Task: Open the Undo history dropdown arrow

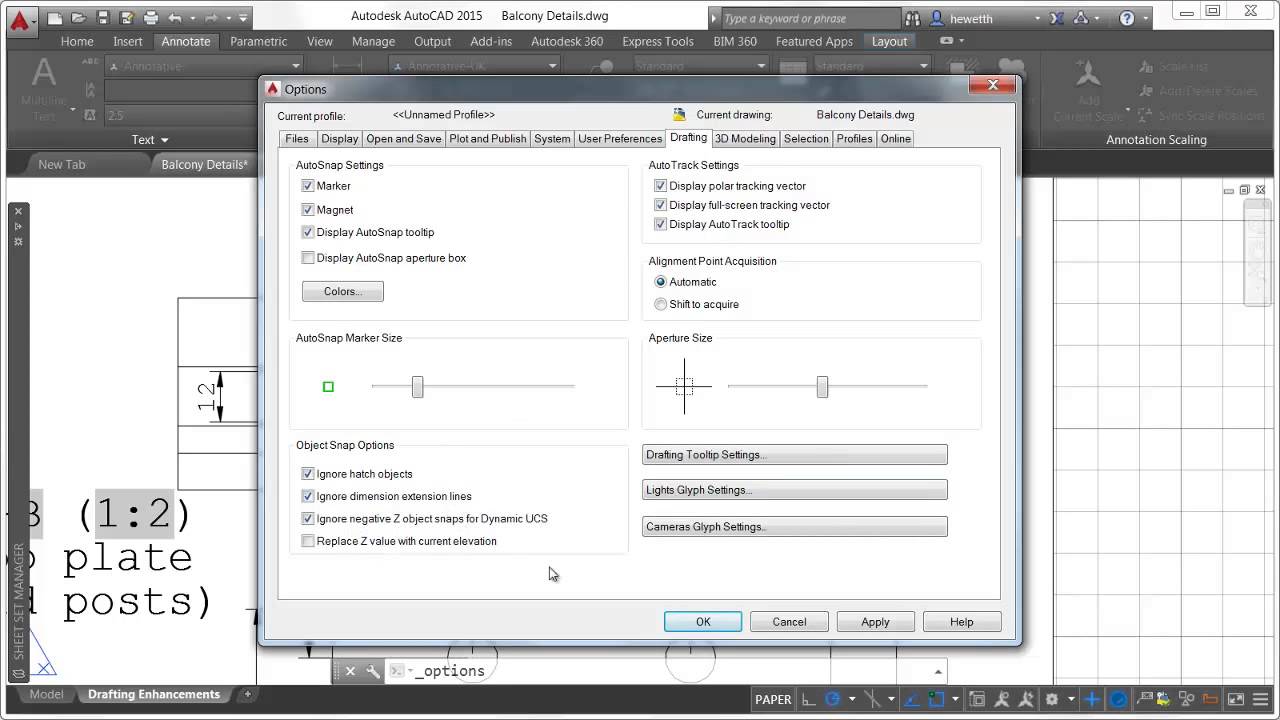Action: tap(191, 18)
